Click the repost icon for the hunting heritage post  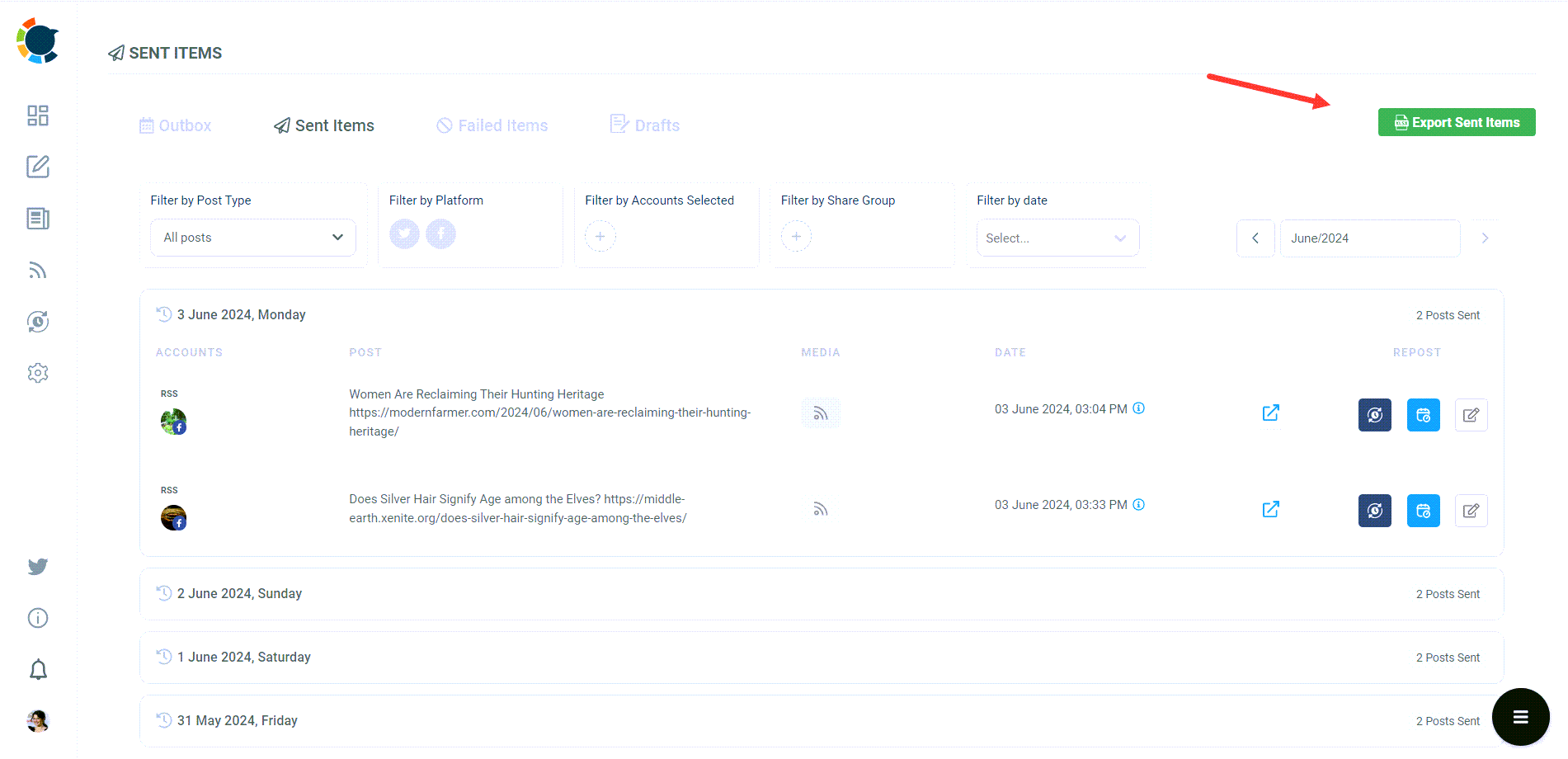click(1374, 415)
